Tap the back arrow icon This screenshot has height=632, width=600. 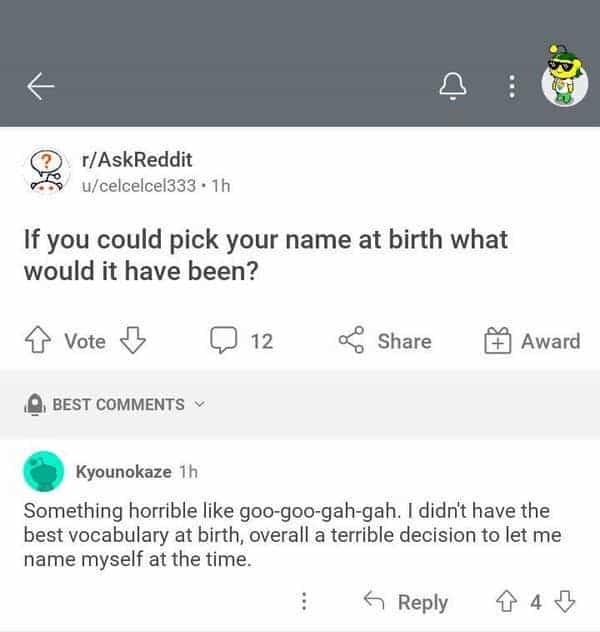click(x=41, y=88)
